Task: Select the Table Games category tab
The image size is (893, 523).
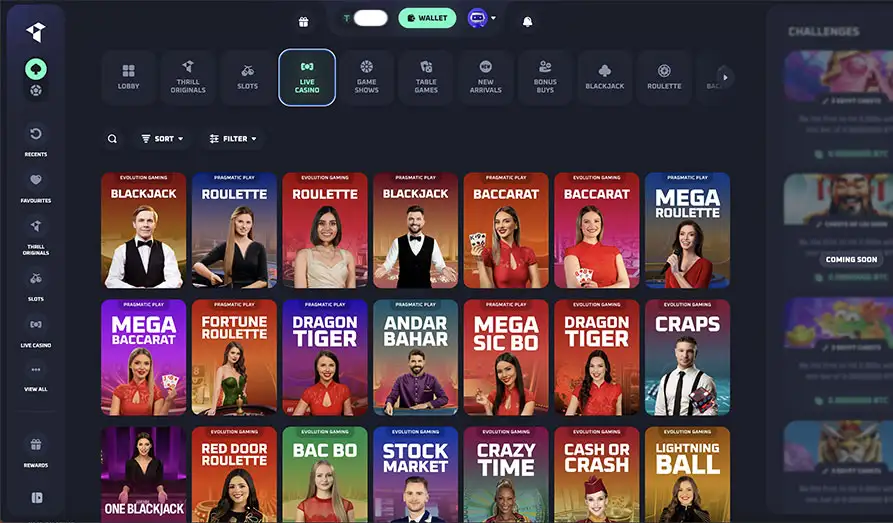Action: pyautogui.click(x=426, y=77)
